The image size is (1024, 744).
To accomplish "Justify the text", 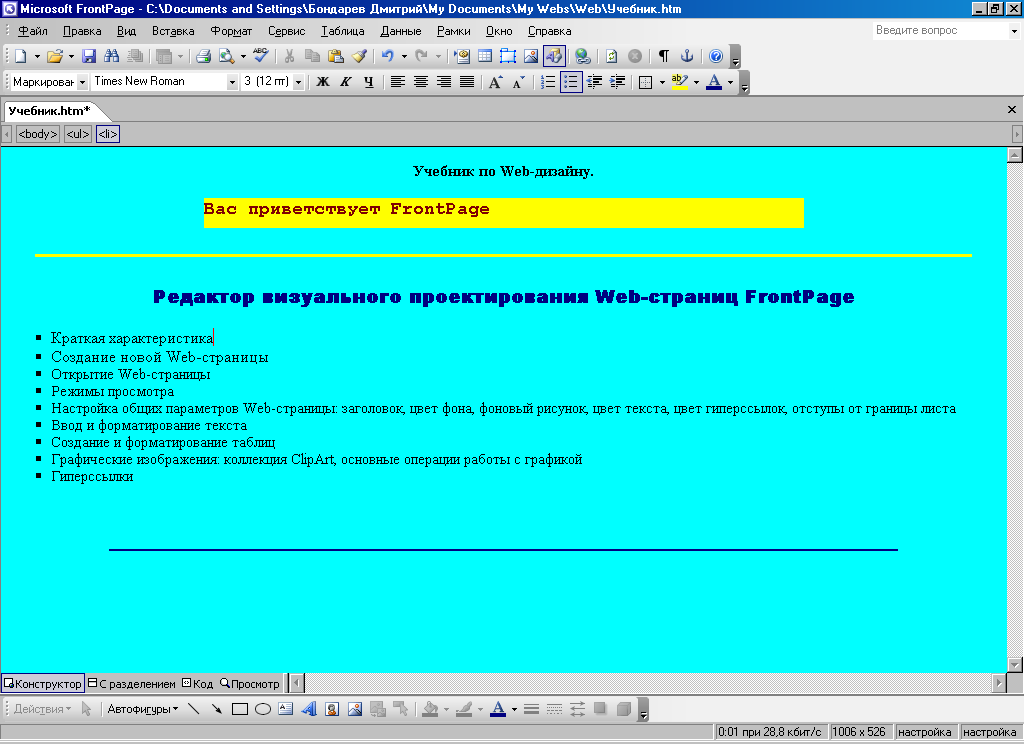I will (x=467, y=82).
